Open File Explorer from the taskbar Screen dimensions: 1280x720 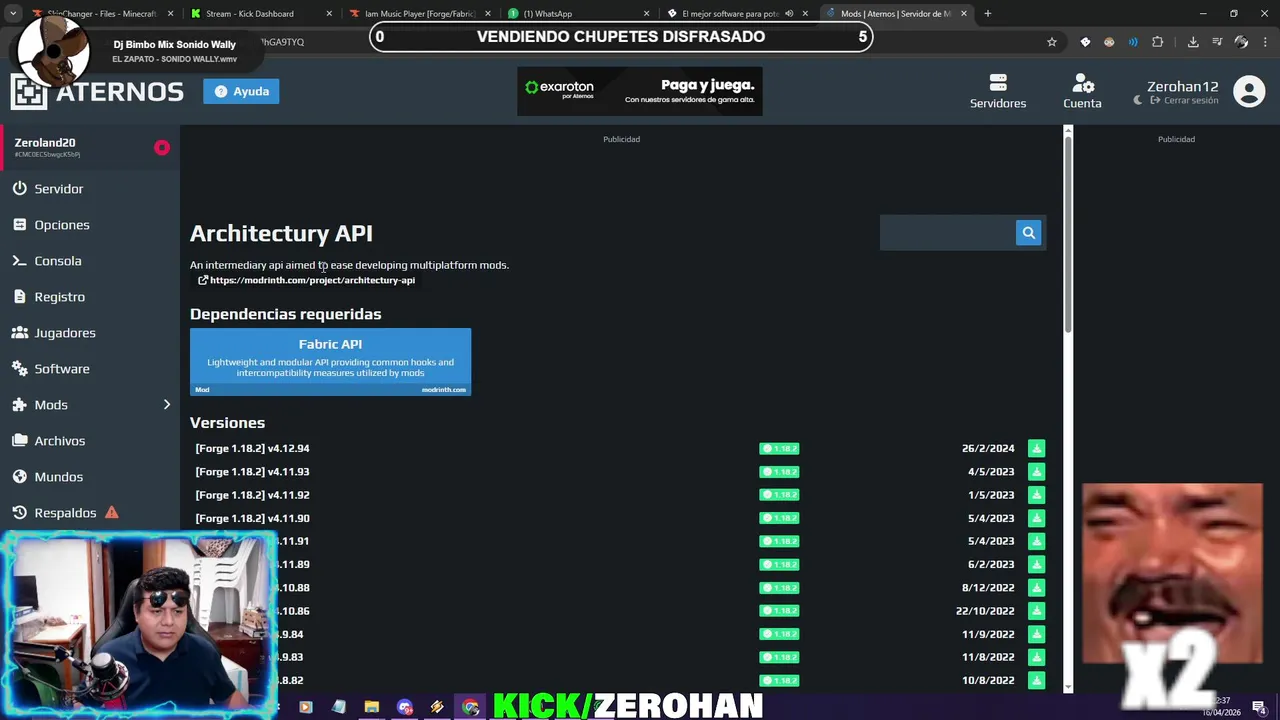pyautogui.click(x=372, y=707)
